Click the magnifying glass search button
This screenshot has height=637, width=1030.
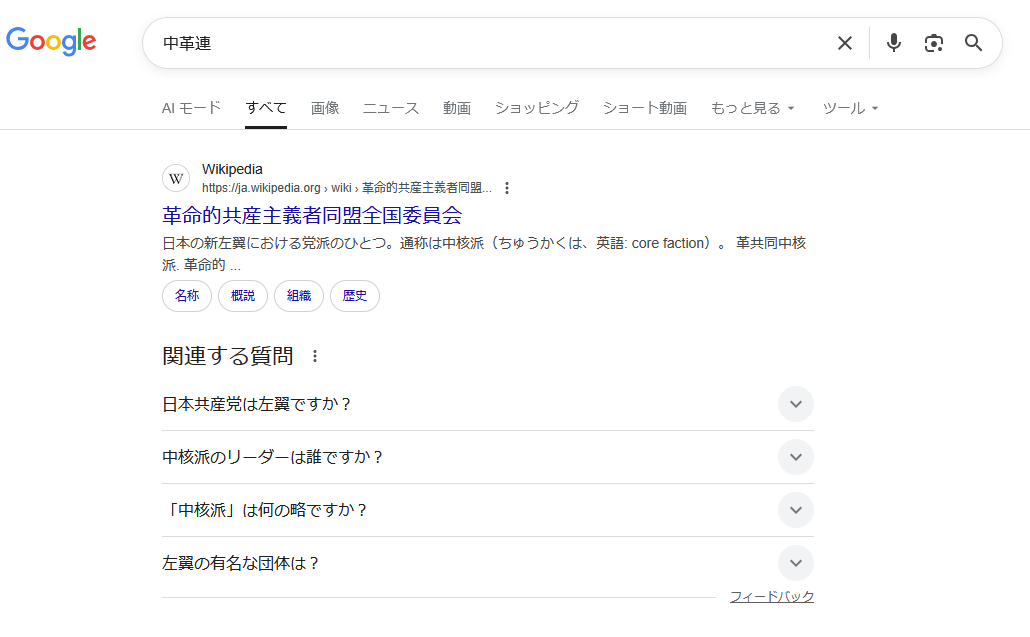point(974,43)
